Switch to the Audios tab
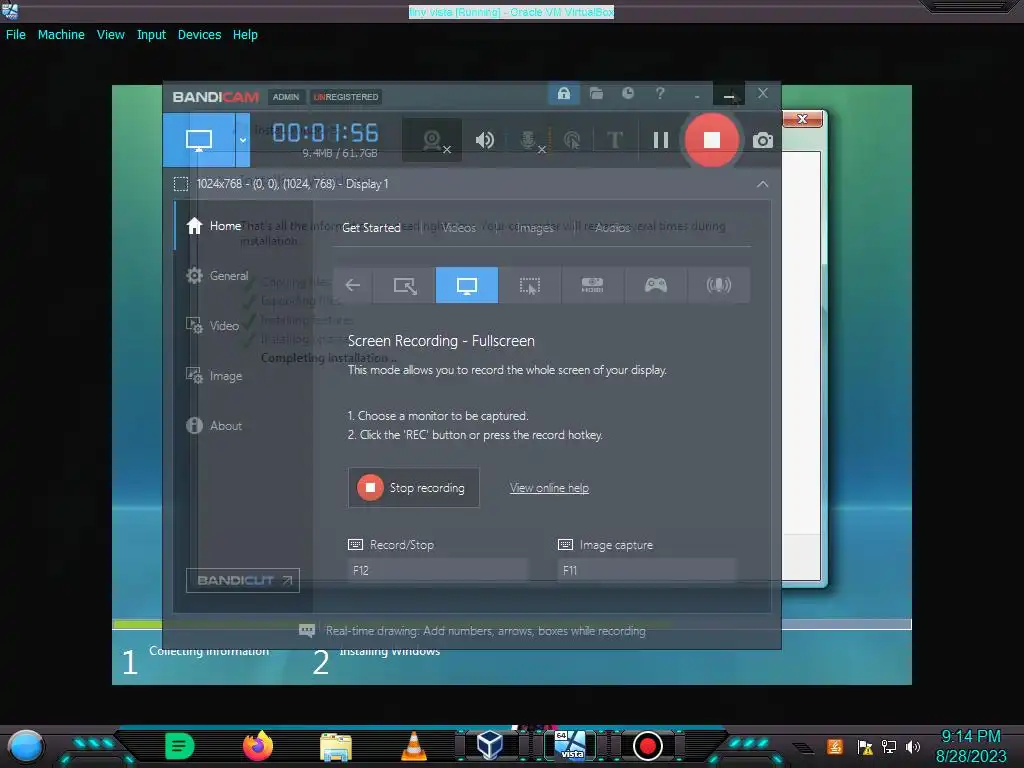1024x768 pixels. pyautogui.click(x=612, y=227)
